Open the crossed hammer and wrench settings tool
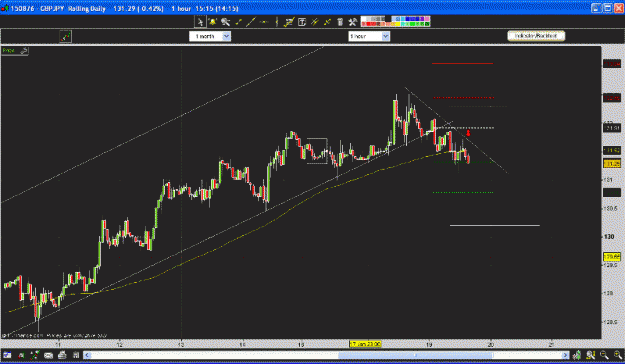 coord(353,22)
